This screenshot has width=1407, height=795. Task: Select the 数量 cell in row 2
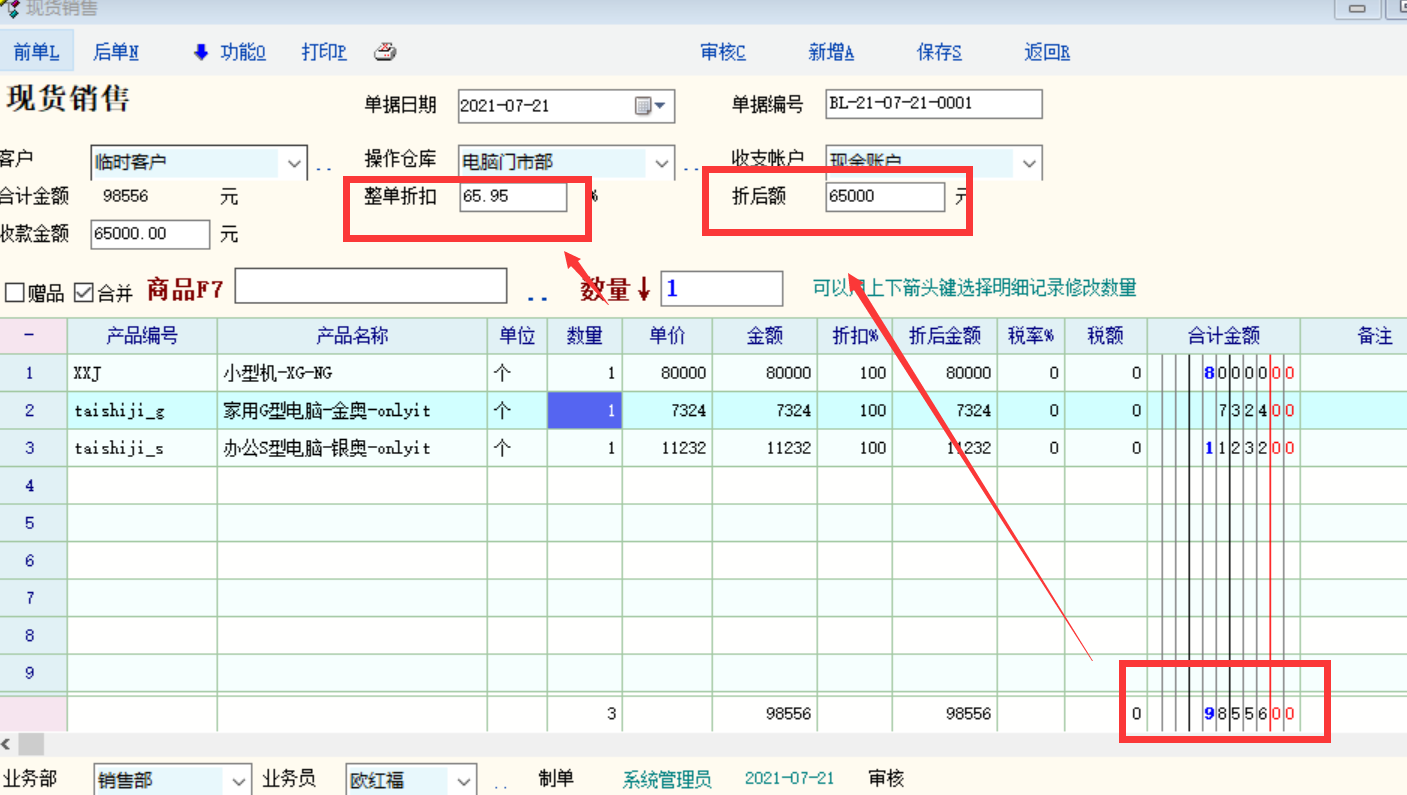tap(584, 411)
